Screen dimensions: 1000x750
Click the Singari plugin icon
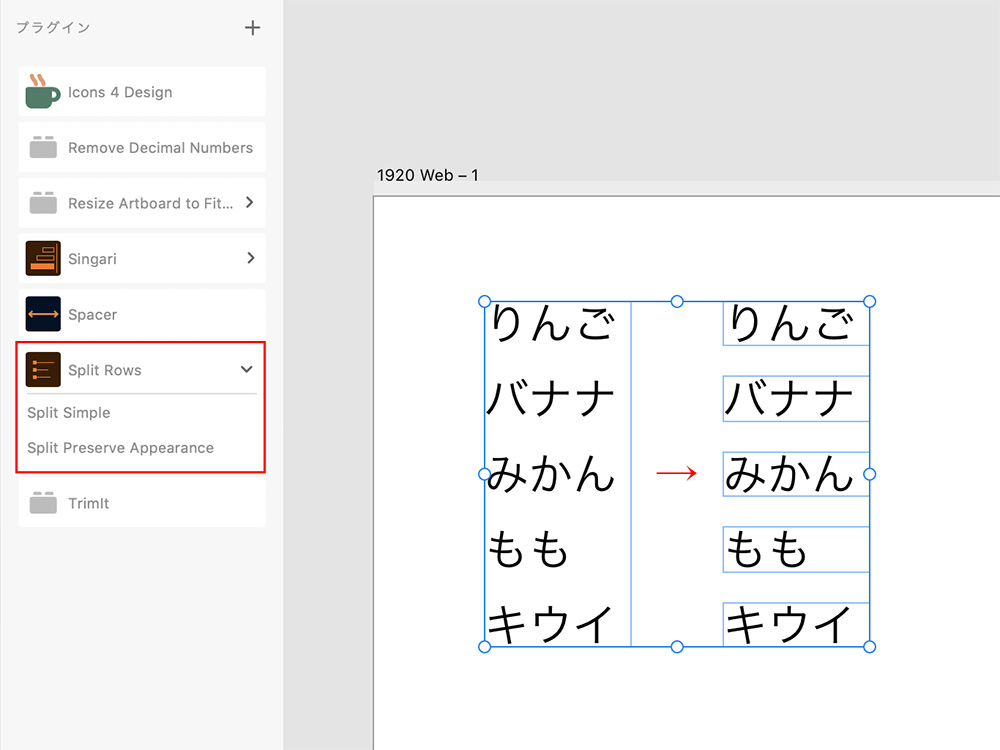pyautogui.click(x=43, y=259)
